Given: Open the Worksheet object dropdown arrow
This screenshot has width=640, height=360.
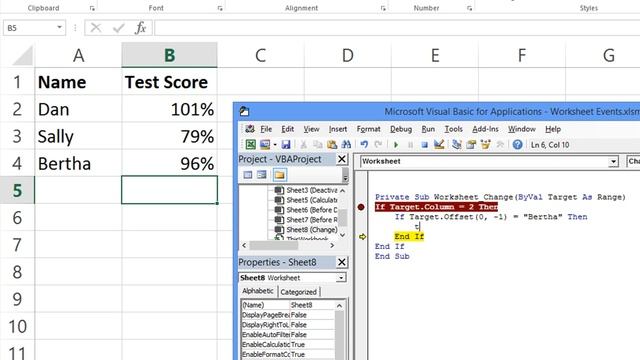Looking at the screenshot, I should pos(613,162).
